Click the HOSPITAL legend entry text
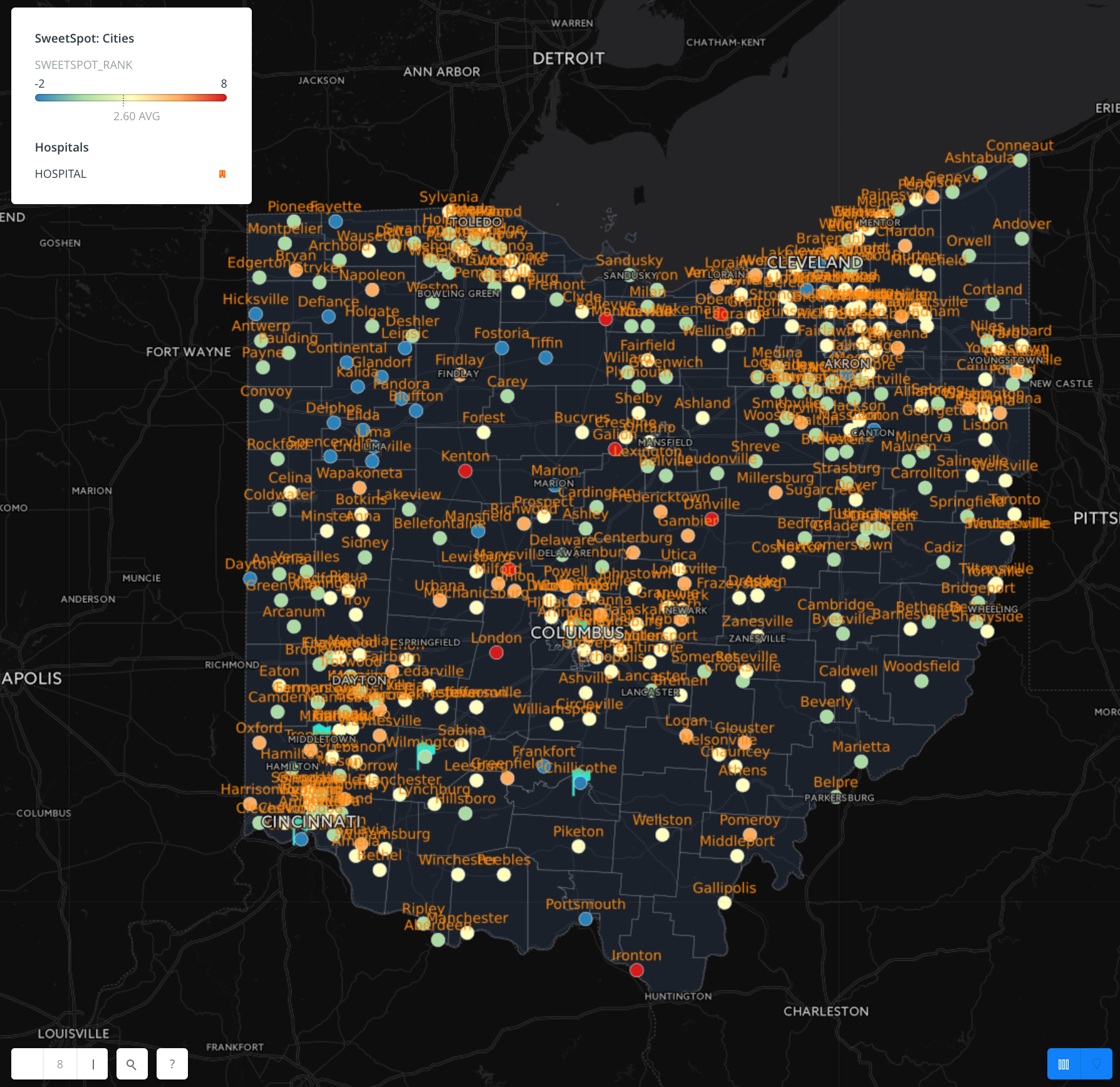The height and width of the screenshot is (1087, 1120). pos(61,174)
